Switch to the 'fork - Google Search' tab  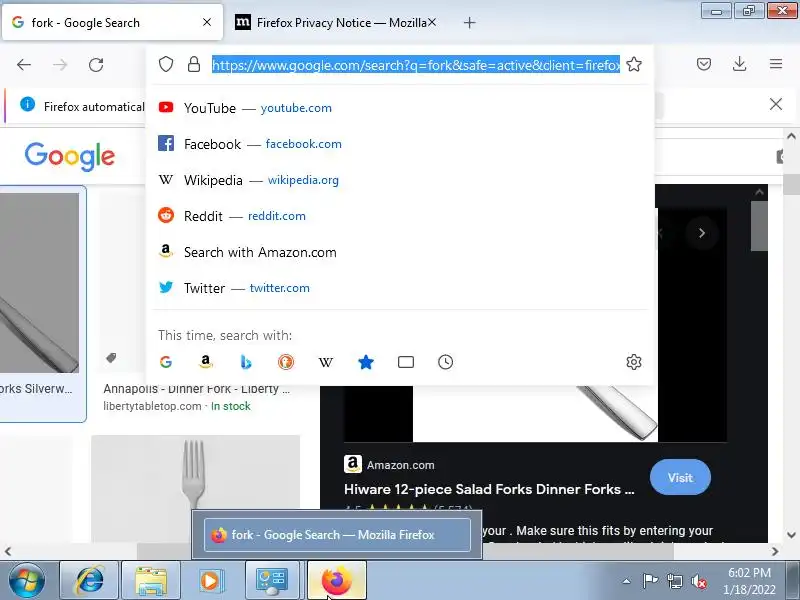112,22
